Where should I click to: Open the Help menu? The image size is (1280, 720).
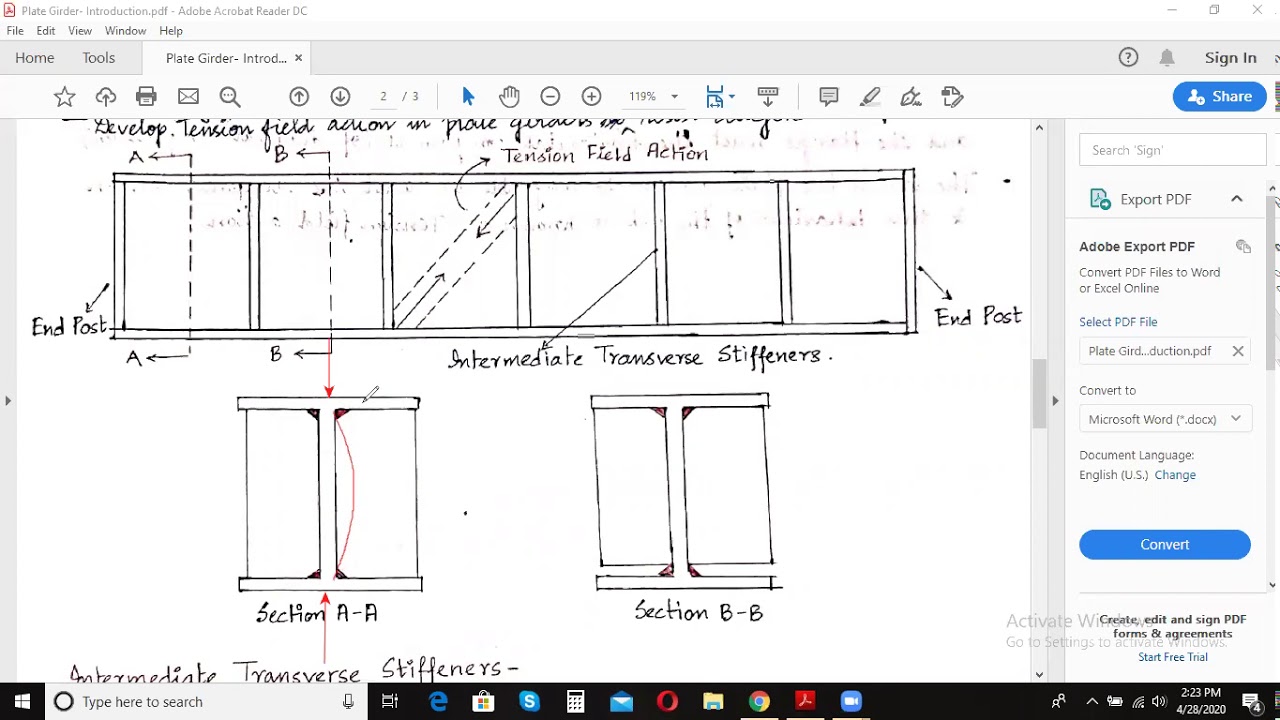pyautogui.click(x=171, y=31)
